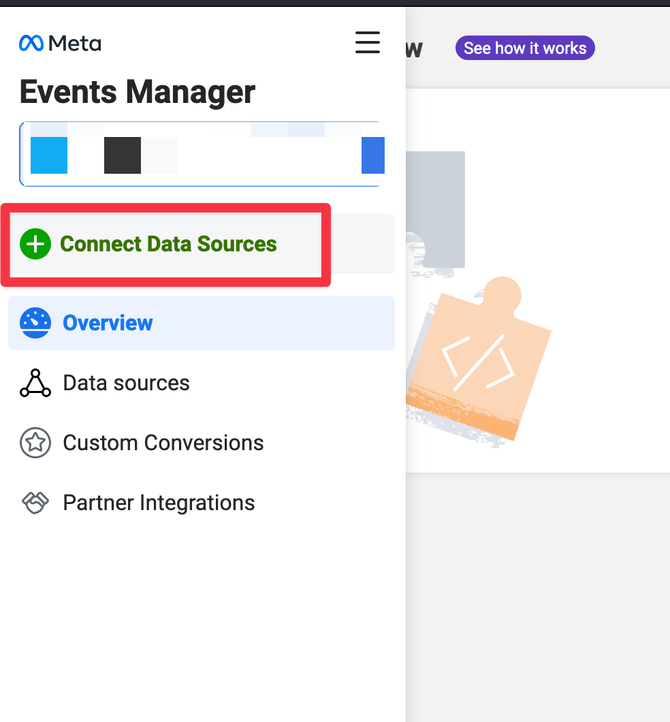This screenshot has height=722, width=670.
Task: Click the Overview gauge icon
Action: (x=35, y=323)
